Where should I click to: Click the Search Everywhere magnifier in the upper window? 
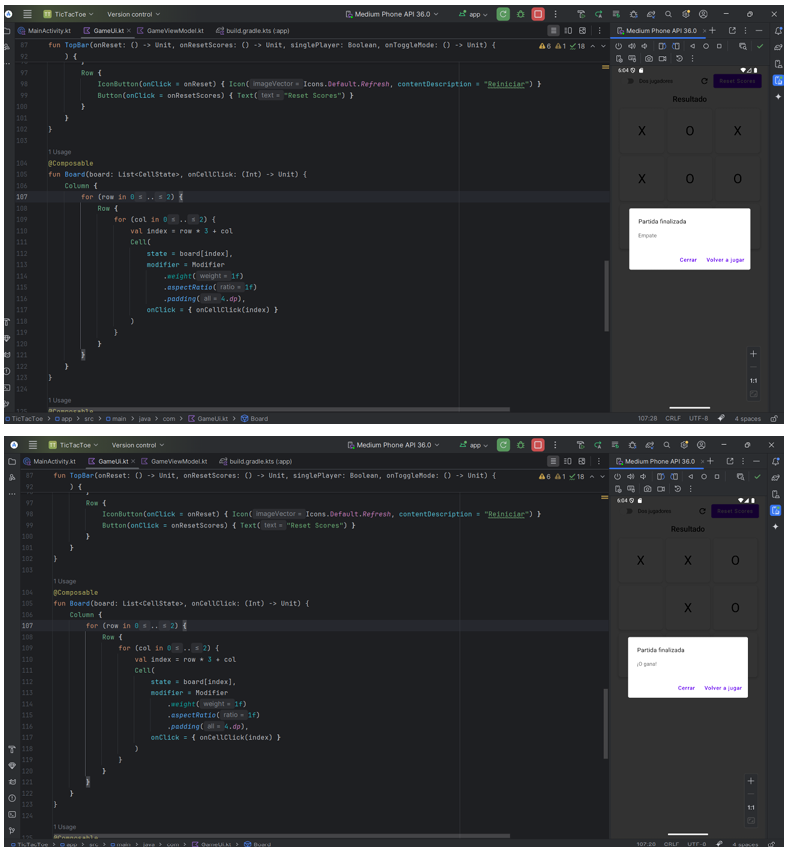[668, 15]
